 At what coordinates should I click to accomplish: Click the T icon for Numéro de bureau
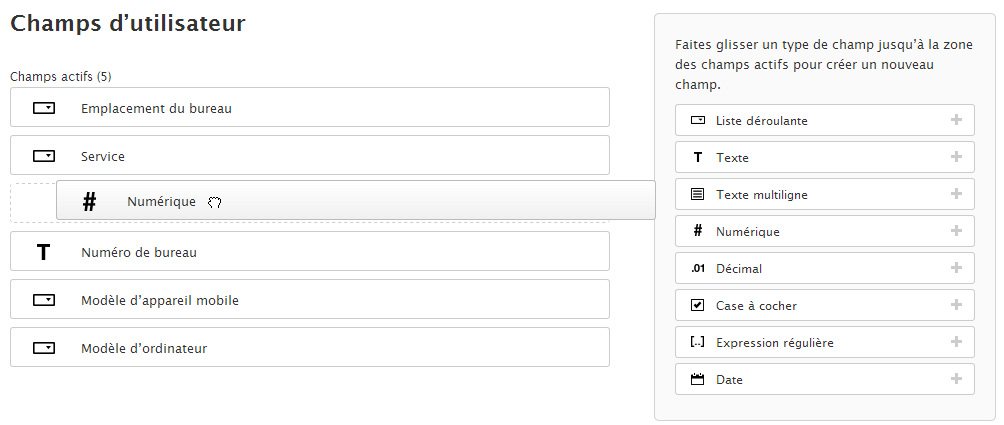pyautogui.click(x=43, y=252)
